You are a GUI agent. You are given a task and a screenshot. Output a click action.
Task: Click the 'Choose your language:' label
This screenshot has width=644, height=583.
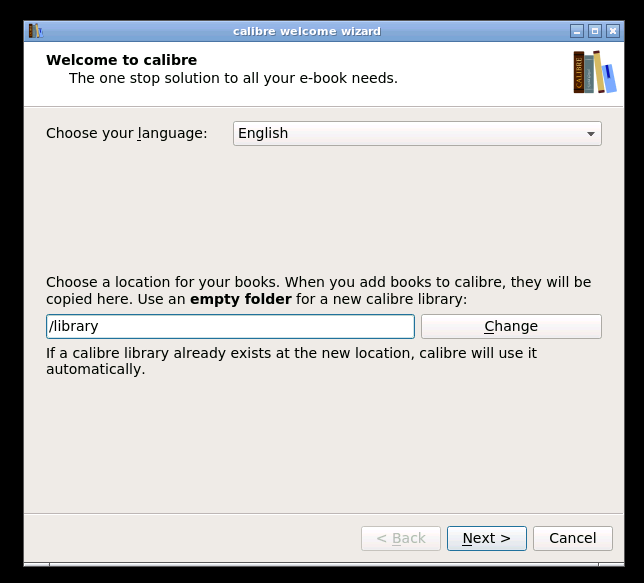click(126, 133)
